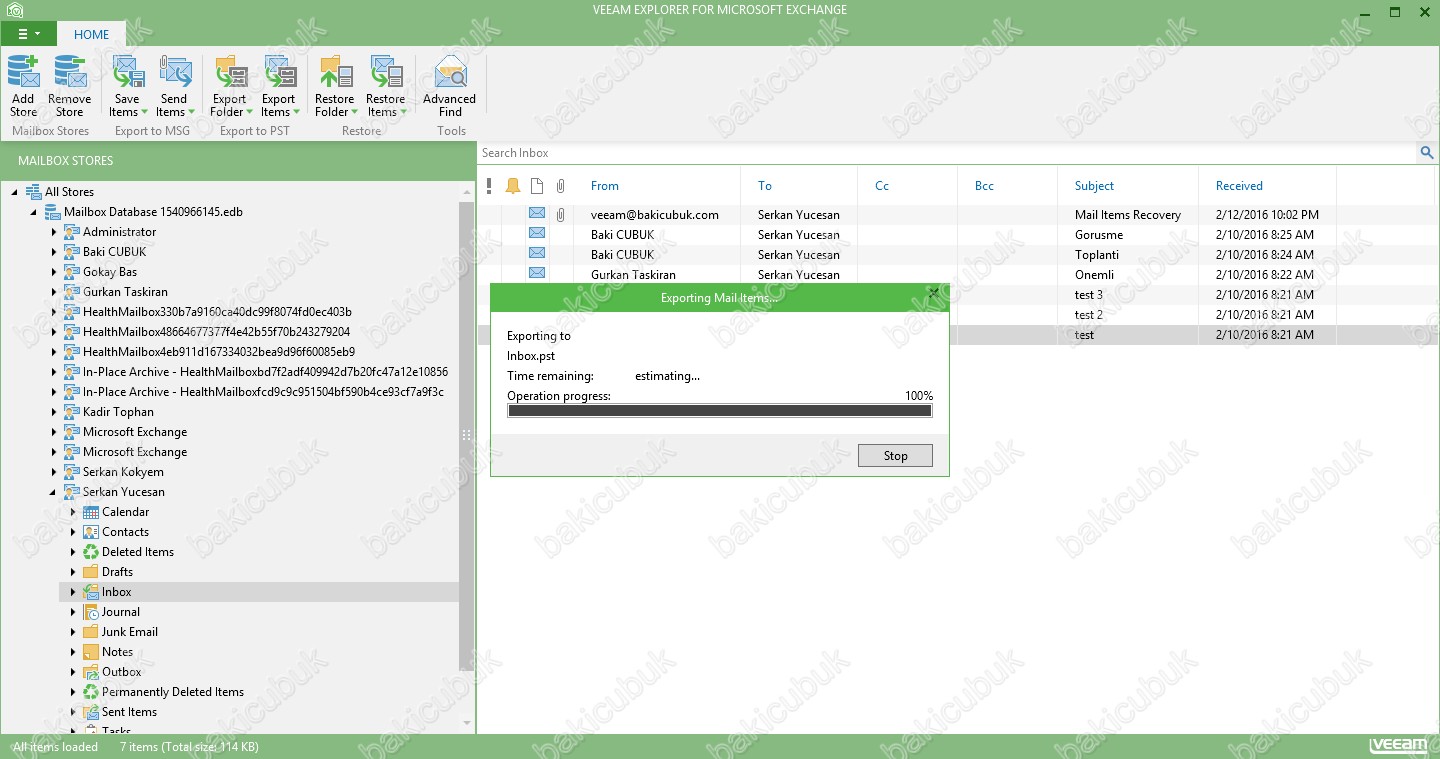The width and height of the screenshot is (1440, 759).
Task: Click the Remove Store ribbon icon
Action: pos(69,86)
